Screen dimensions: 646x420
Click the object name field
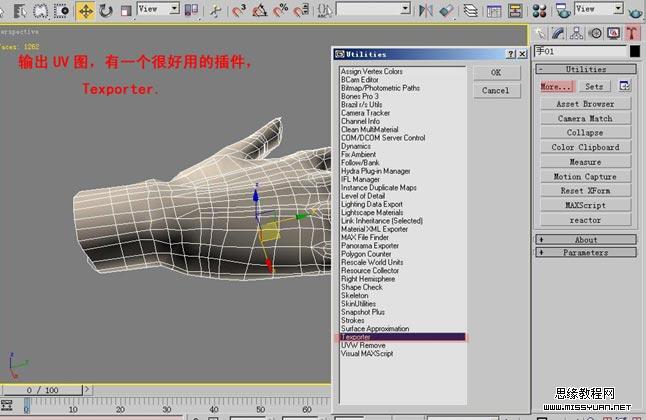580,51
